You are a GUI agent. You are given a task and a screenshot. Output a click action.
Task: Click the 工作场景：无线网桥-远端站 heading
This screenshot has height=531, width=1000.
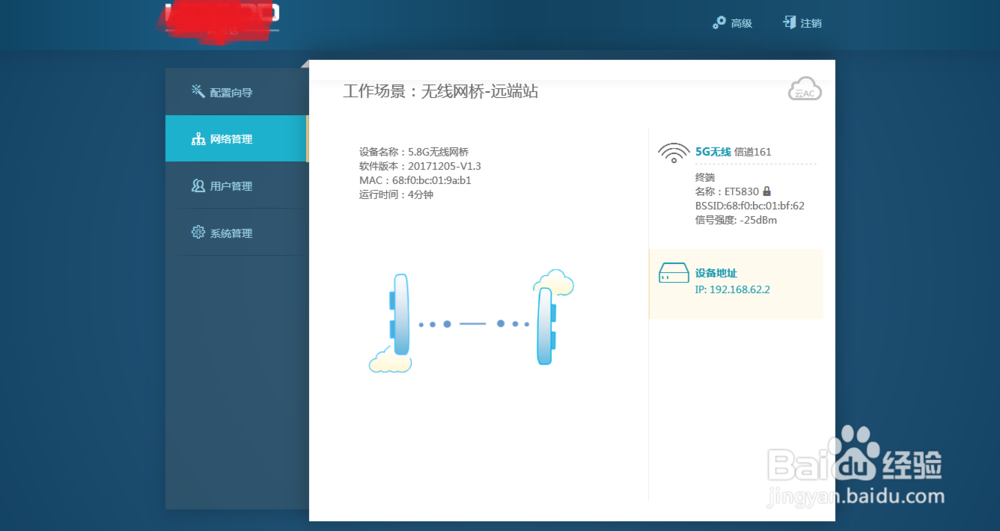441,91
